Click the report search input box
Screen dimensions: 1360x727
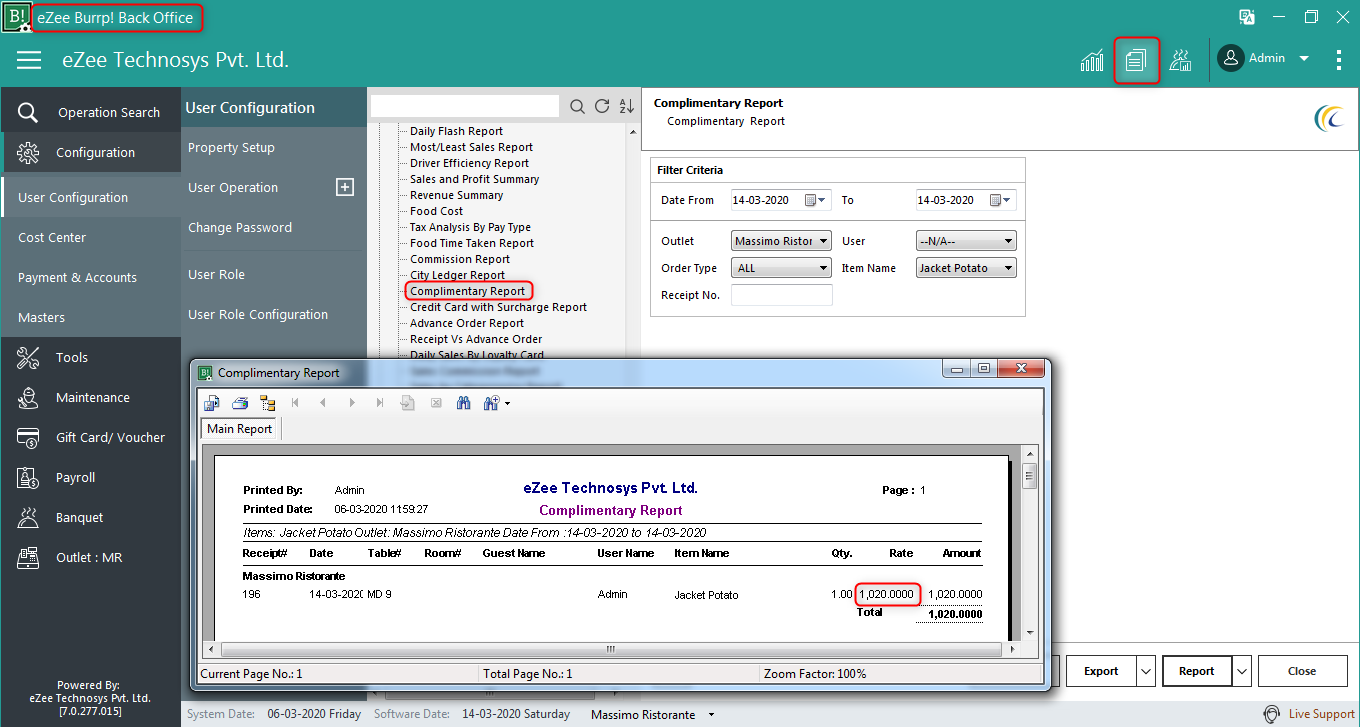(x=465, y=106)
